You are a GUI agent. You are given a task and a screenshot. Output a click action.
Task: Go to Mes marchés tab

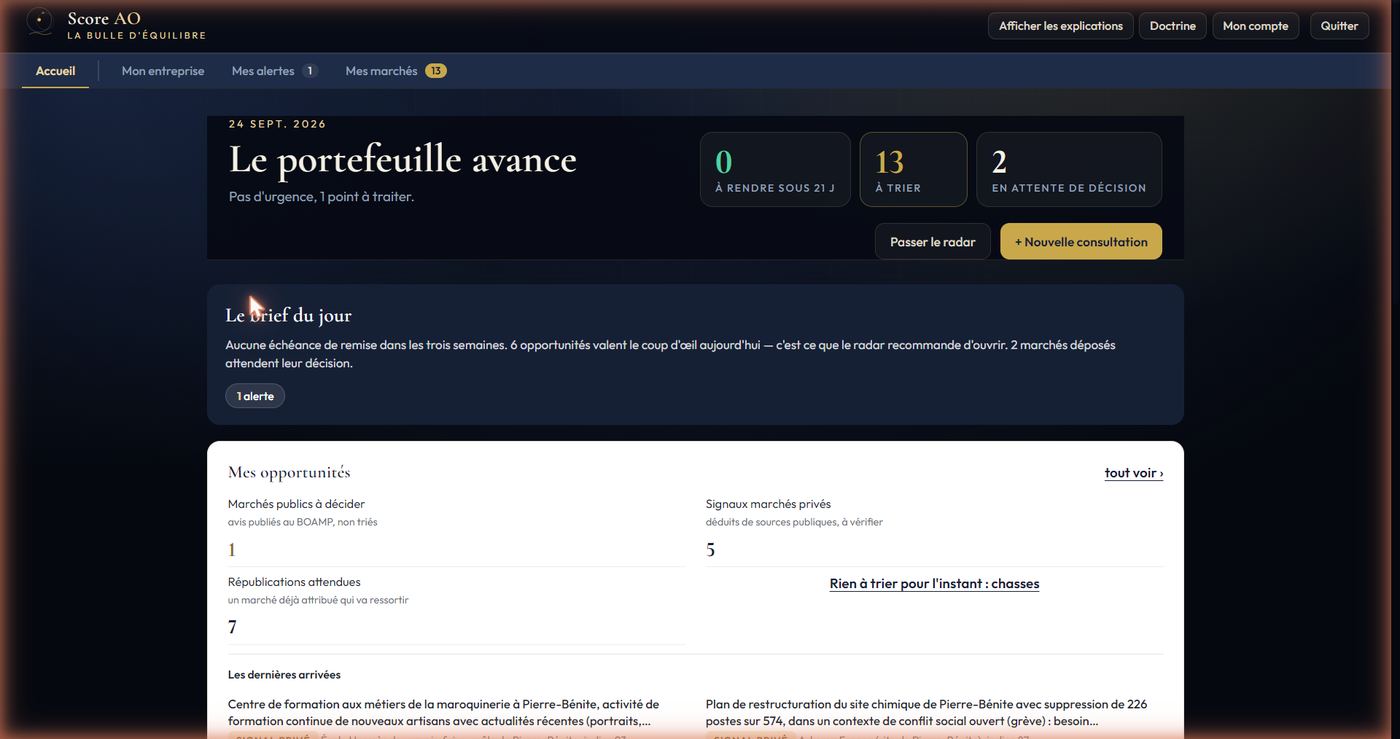coord(395,71)
